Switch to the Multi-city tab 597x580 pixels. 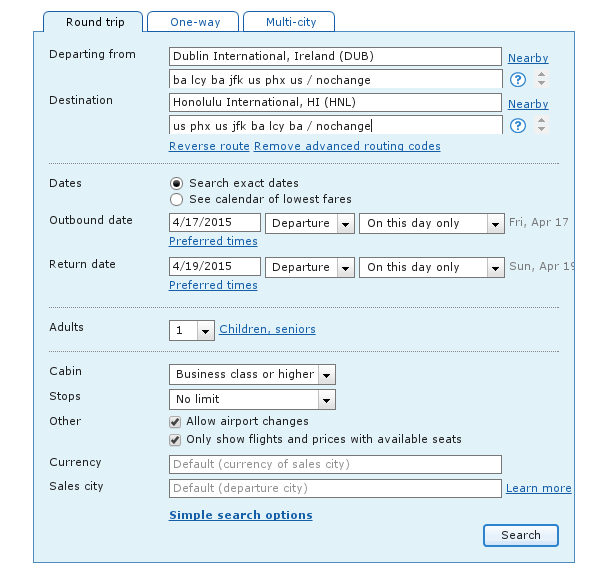pos(289,22)
